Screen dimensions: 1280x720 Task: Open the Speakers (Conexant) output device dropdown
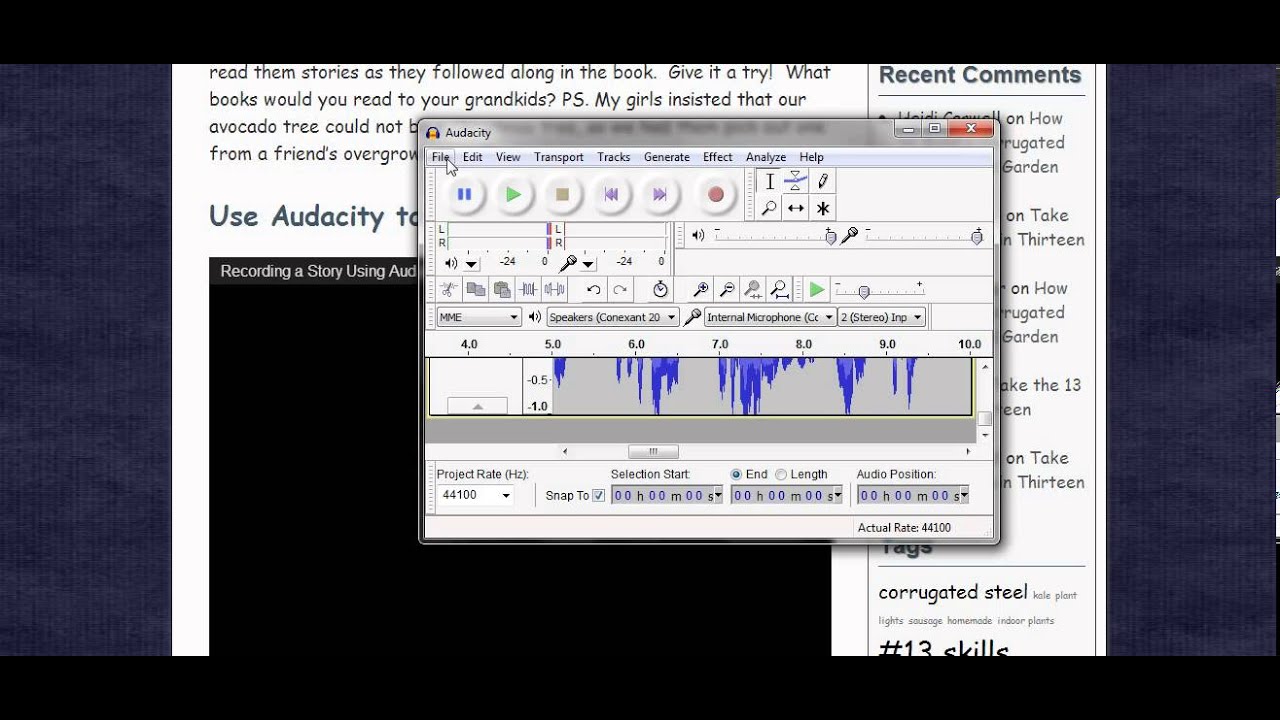pos(613,317)
